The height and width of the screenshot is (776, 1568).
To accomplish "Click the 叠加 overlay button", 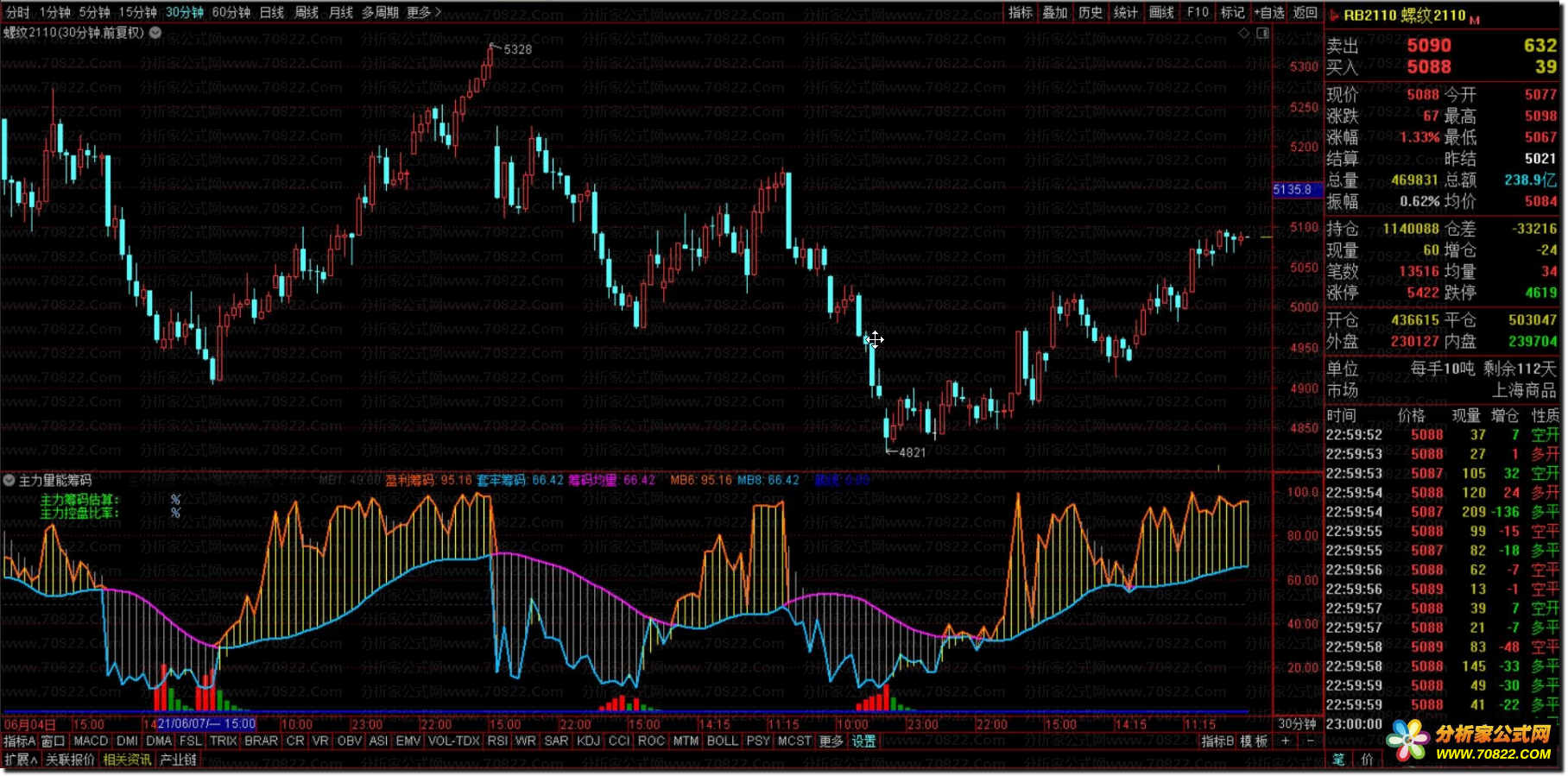I will [x=1055, y=12].
